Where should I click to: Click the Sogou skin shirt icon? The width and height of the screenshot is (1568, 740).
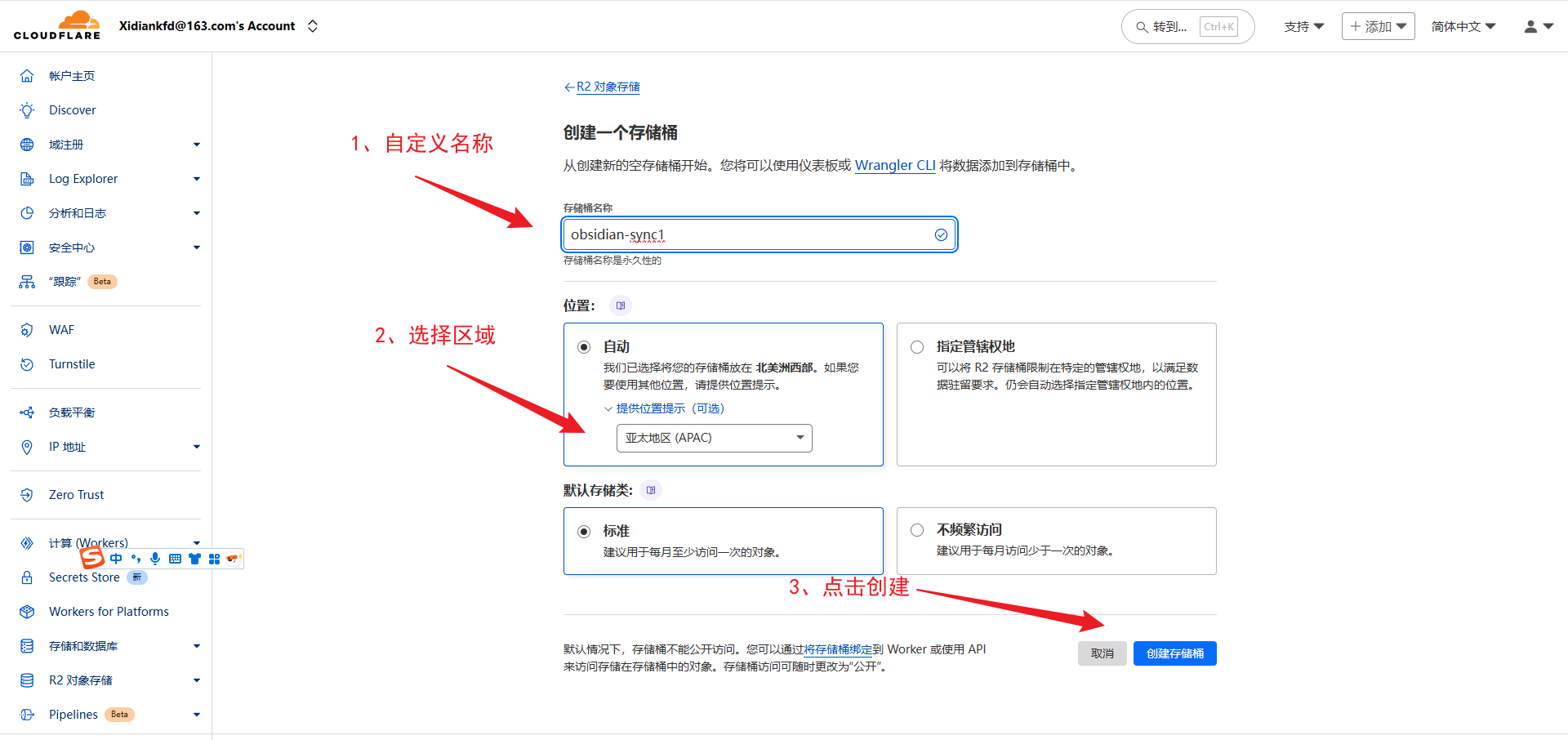tap(194, 559)
